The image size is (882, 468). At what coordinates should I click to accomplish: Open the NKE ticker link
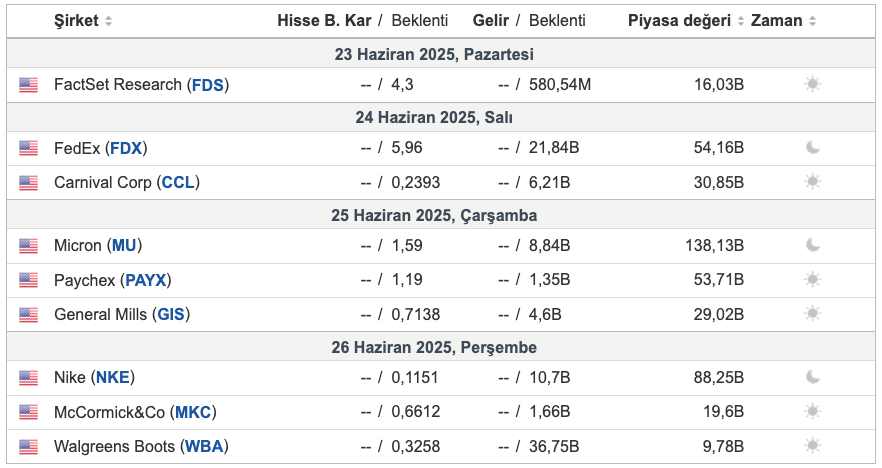click(113, 377)
